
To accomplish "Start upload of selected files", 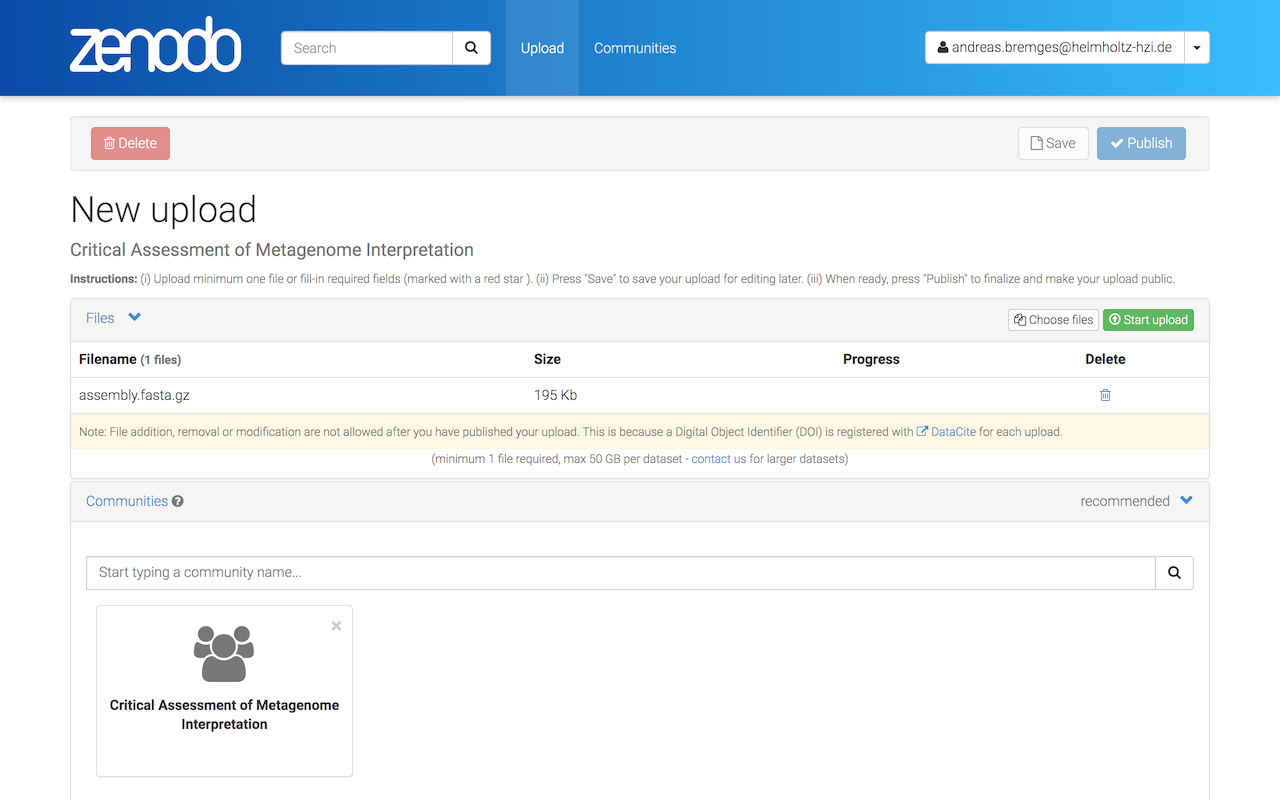I will pos(1148,320).
